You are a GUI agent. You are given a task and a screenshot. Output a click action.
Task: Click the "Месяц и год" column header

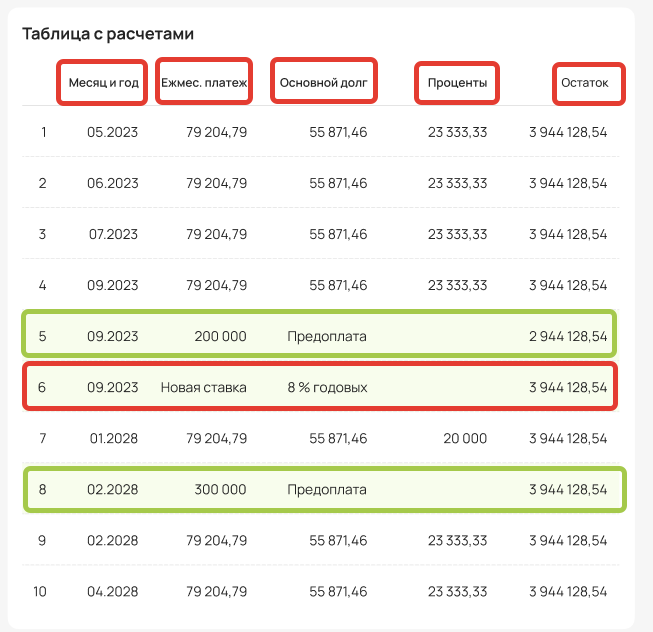coord(104,83)
